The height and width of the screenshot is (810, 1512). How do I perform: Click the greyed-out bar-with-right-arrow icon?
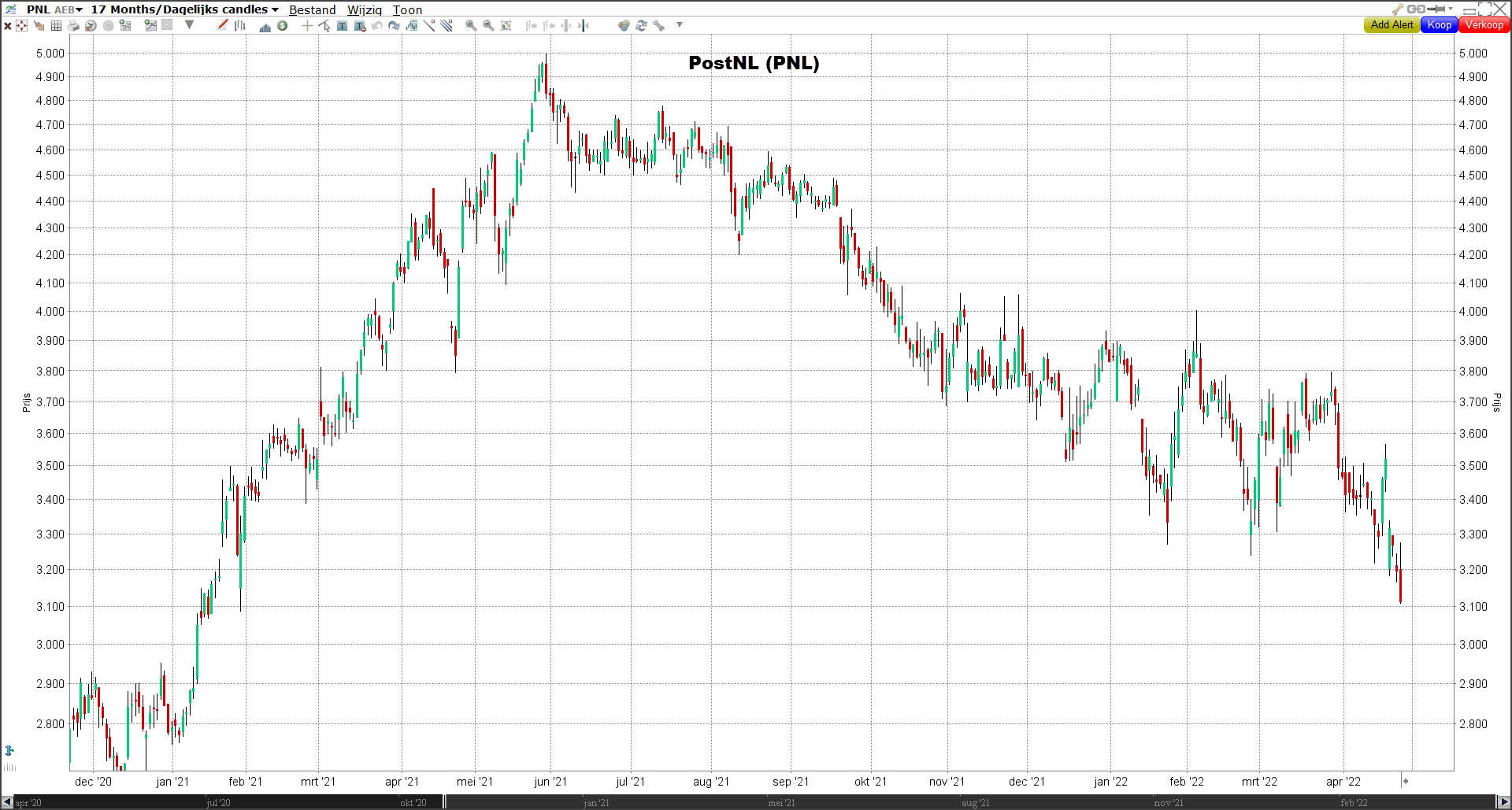coord(532,25)
